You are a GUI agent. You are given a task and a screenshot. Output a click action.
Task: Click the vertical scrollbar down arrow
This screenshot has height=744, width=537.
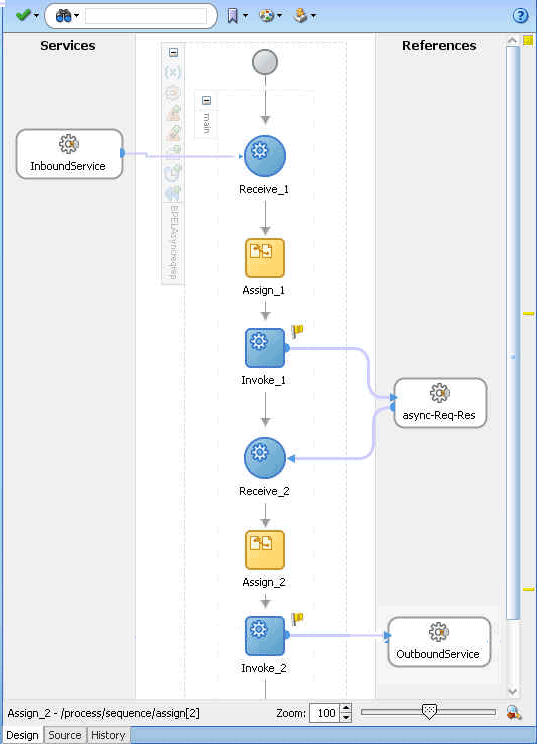pos(513,692)
